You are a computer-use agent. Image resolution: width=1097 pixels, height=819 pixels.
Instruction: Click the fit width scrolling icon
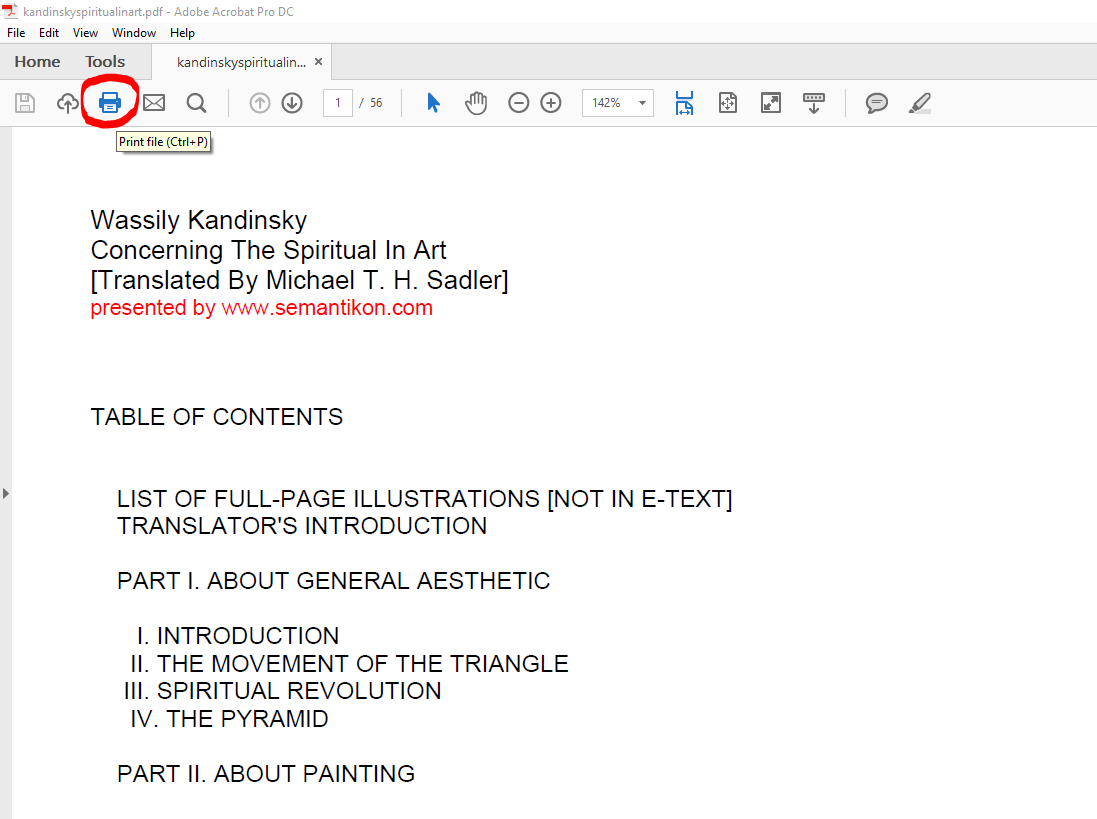coord(684,103)
